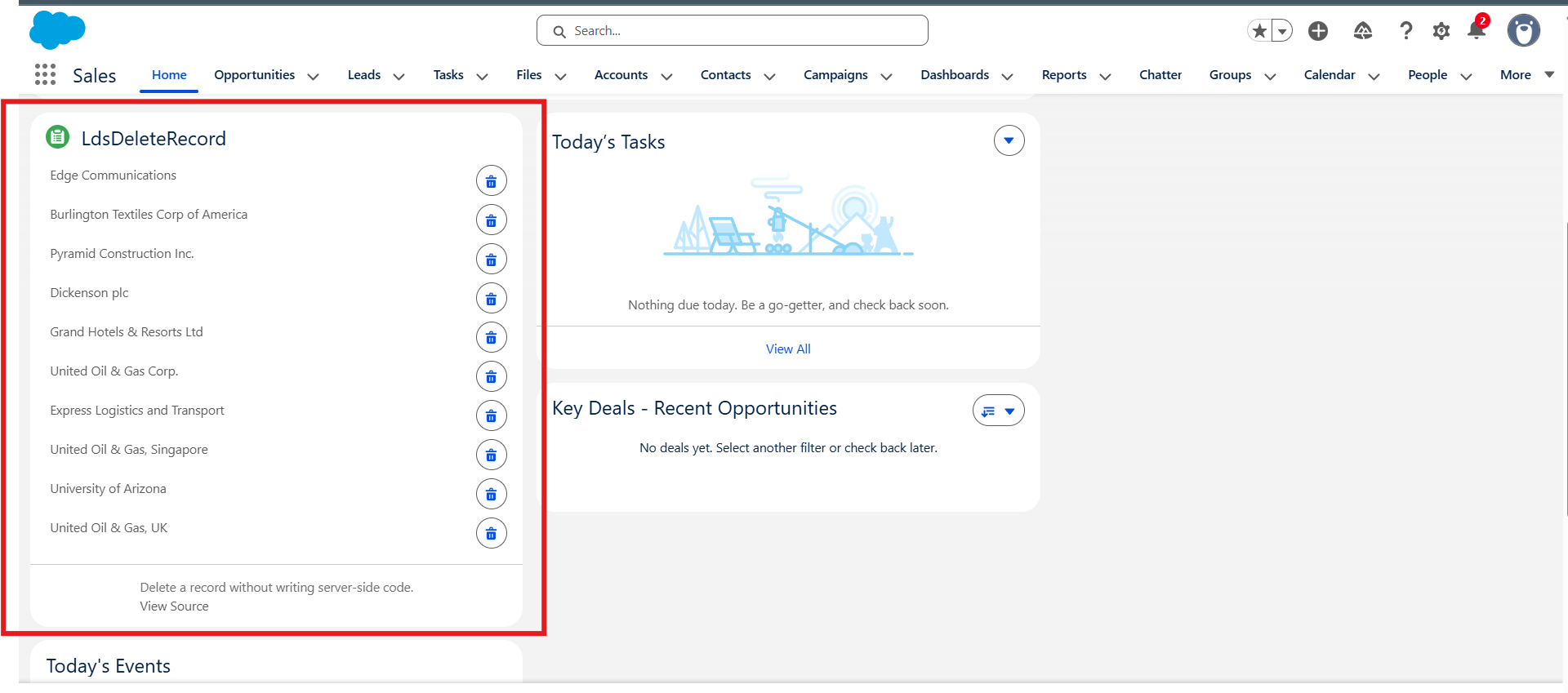Open the View Source link
Image resolution: width=1568 pixels, height=693 pixels.
coord(174,606)
